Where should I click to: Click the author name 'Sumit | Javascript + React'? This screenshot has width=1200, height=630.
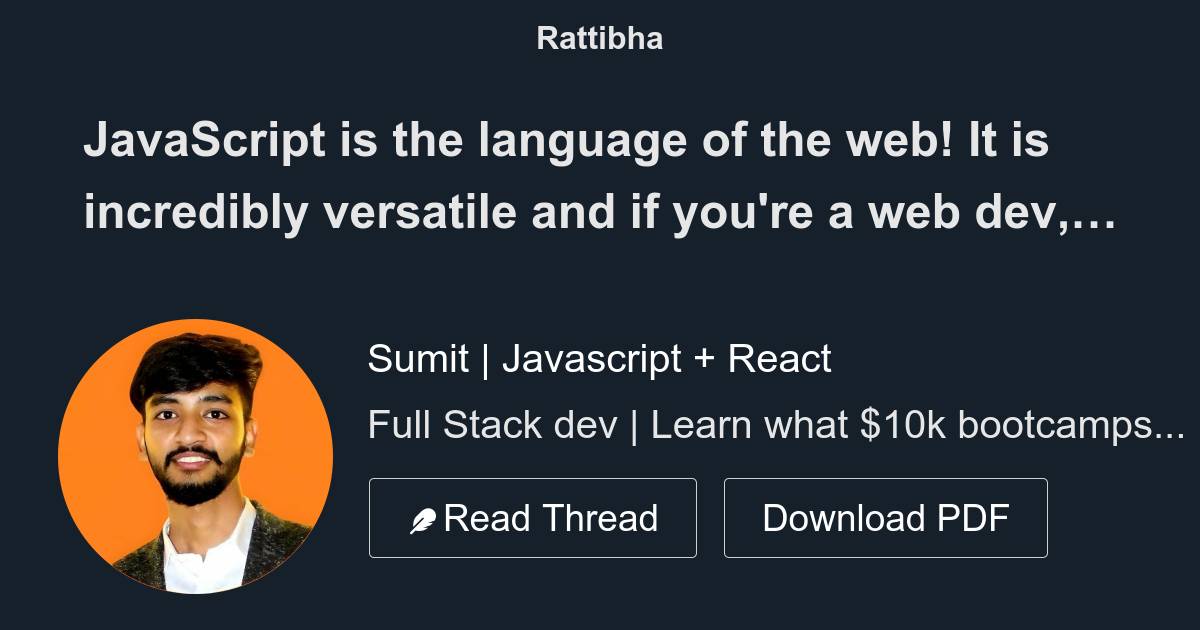click(x=600, y=358)
